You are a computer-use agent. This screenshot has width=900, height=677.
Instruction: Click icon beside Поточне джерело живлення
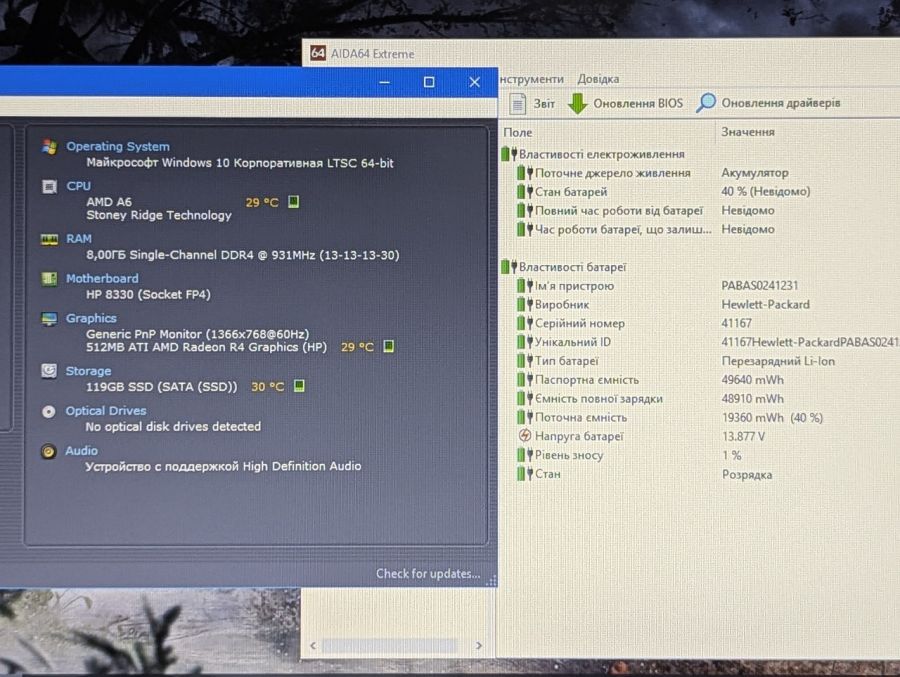[525, 173]
